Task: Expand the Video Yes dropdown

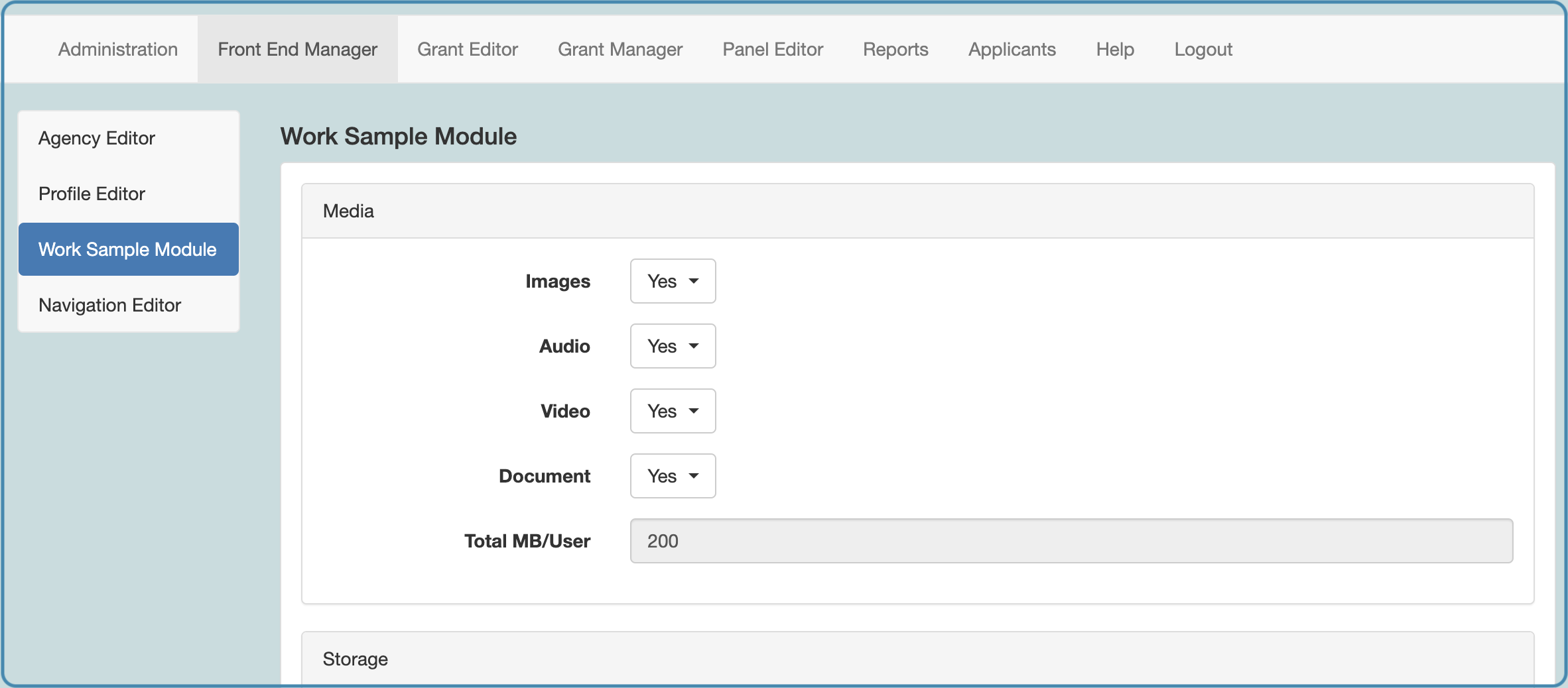Action: pyautogui.click(x=673, y=411)
